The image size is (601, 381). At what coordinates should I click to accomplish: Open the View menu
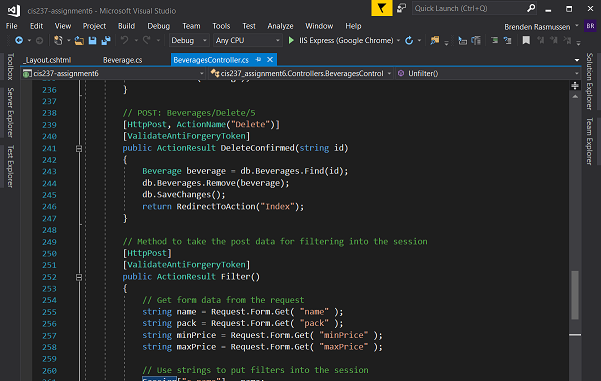63,26
